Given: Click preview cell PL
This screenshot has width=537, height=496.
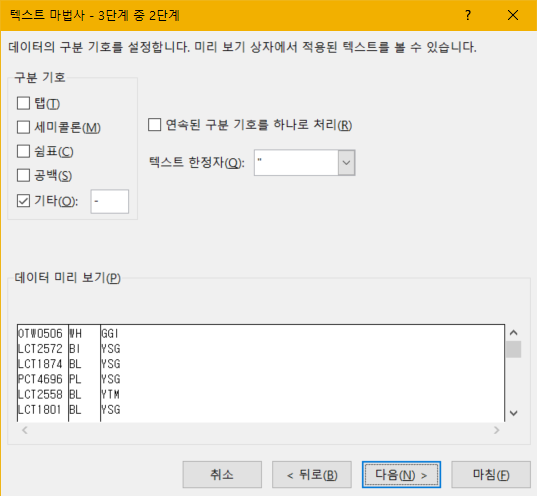Looking at the screenshot, I should (75, 379).
